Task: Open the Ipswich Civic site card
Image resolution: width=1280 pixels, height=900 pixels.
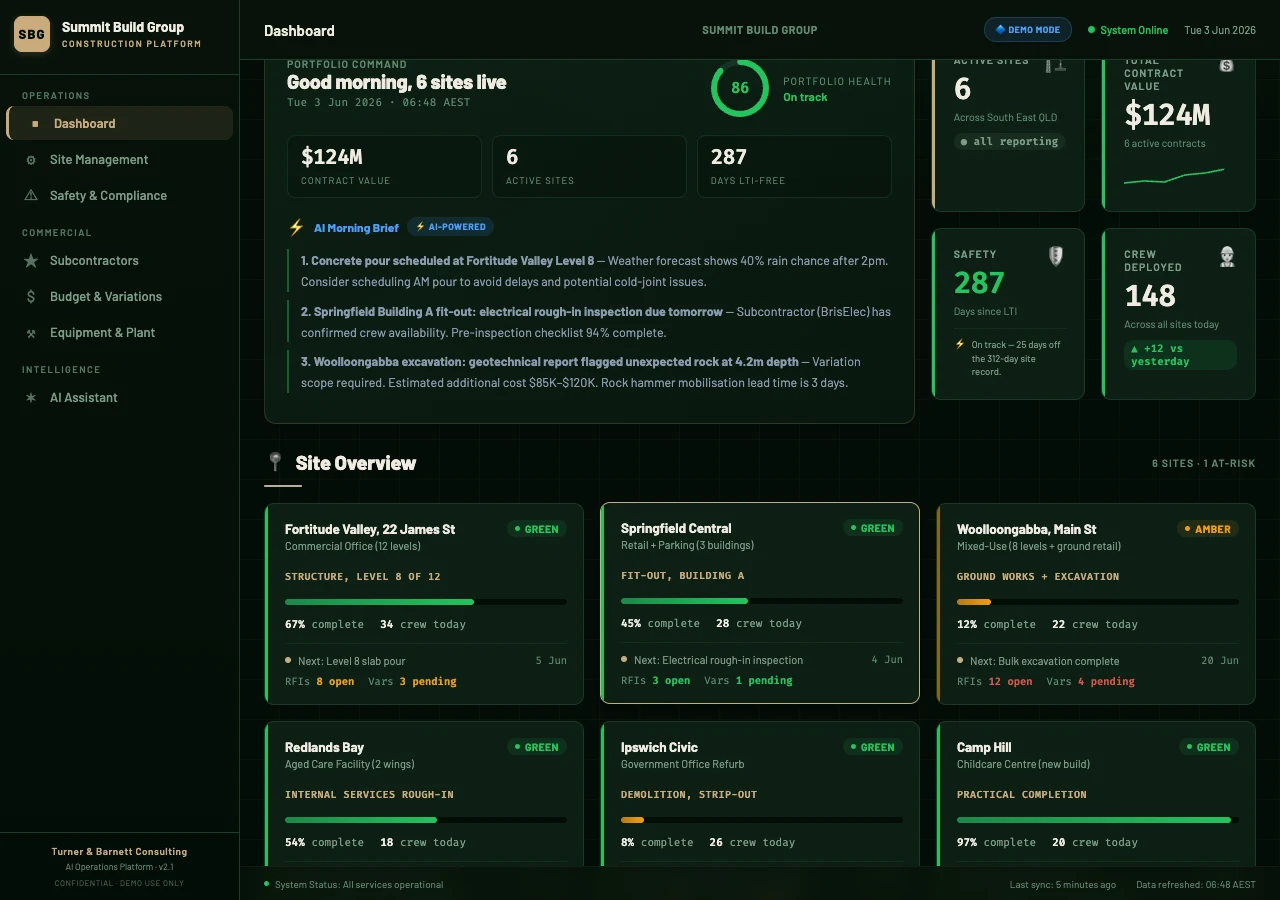Action: (760, 794)
